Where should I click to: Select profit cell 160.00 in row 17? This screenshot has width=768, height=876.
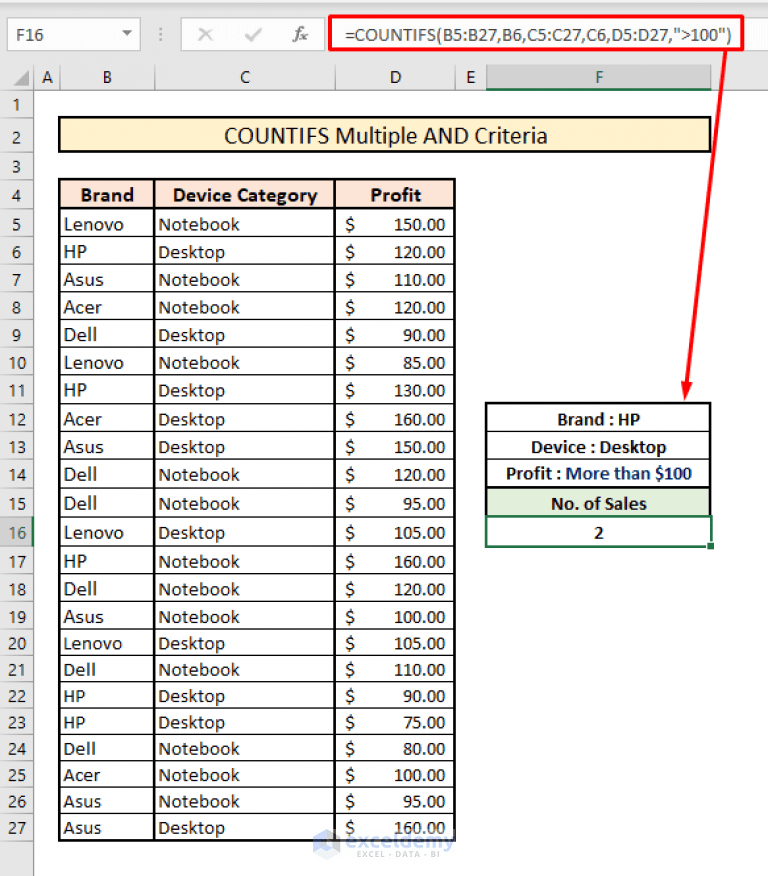395,561
